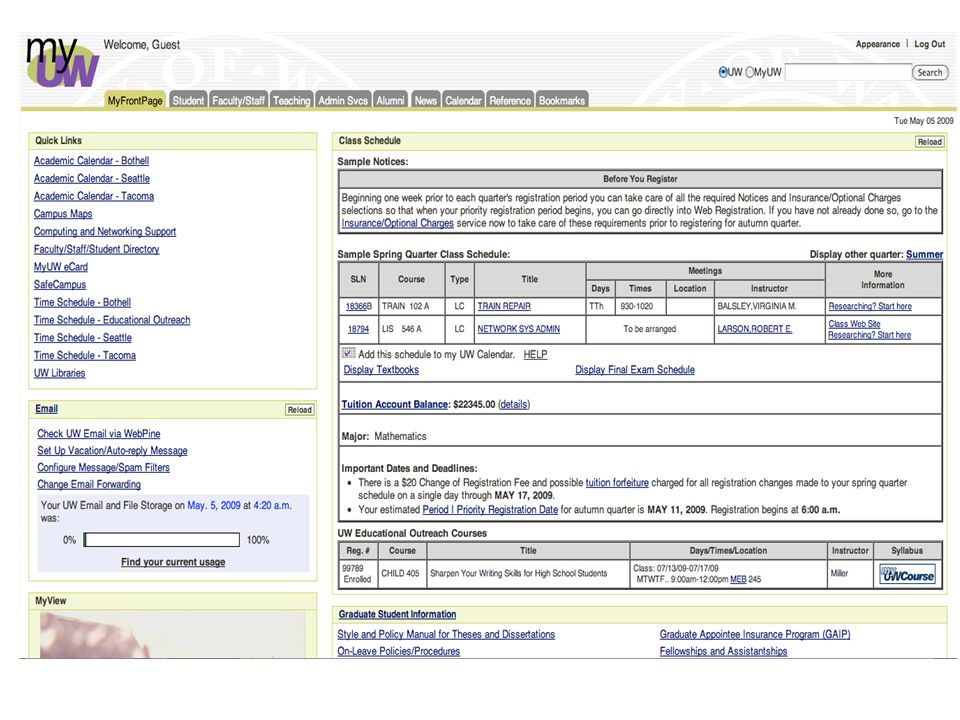Toggle Add this schedule to my UW Calendar checkbox
960x720 pixels.
click(x=348, y=353)
